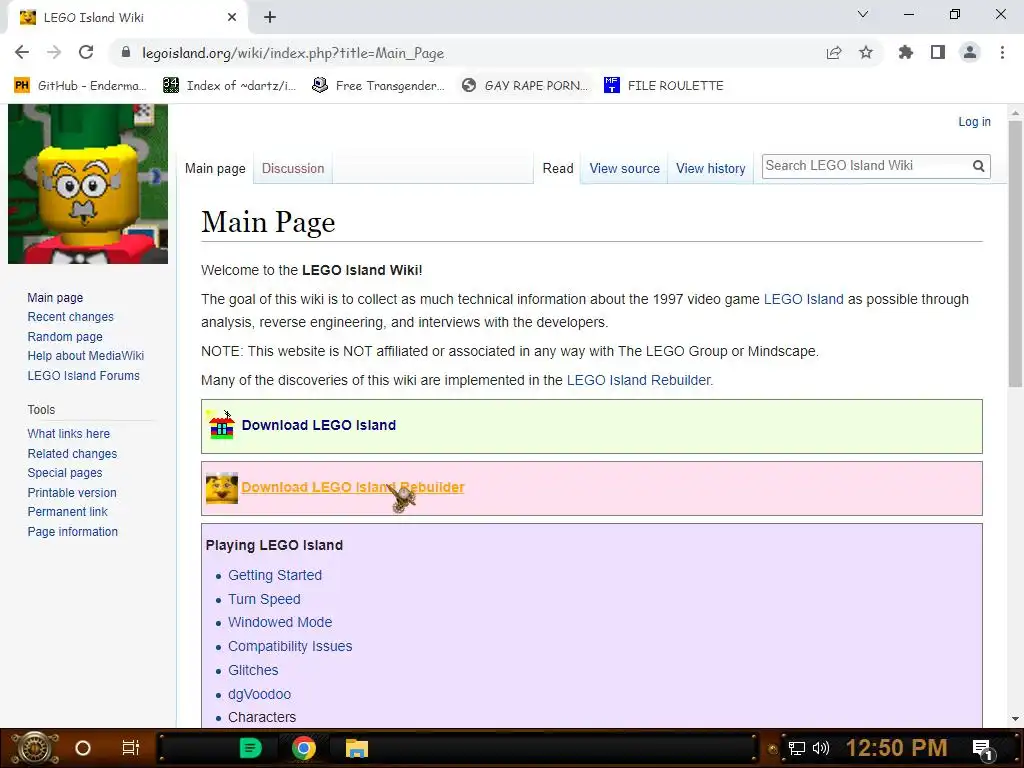1024x768 pixels.
Task: Open the View history tab
Action: click(711, 168)
